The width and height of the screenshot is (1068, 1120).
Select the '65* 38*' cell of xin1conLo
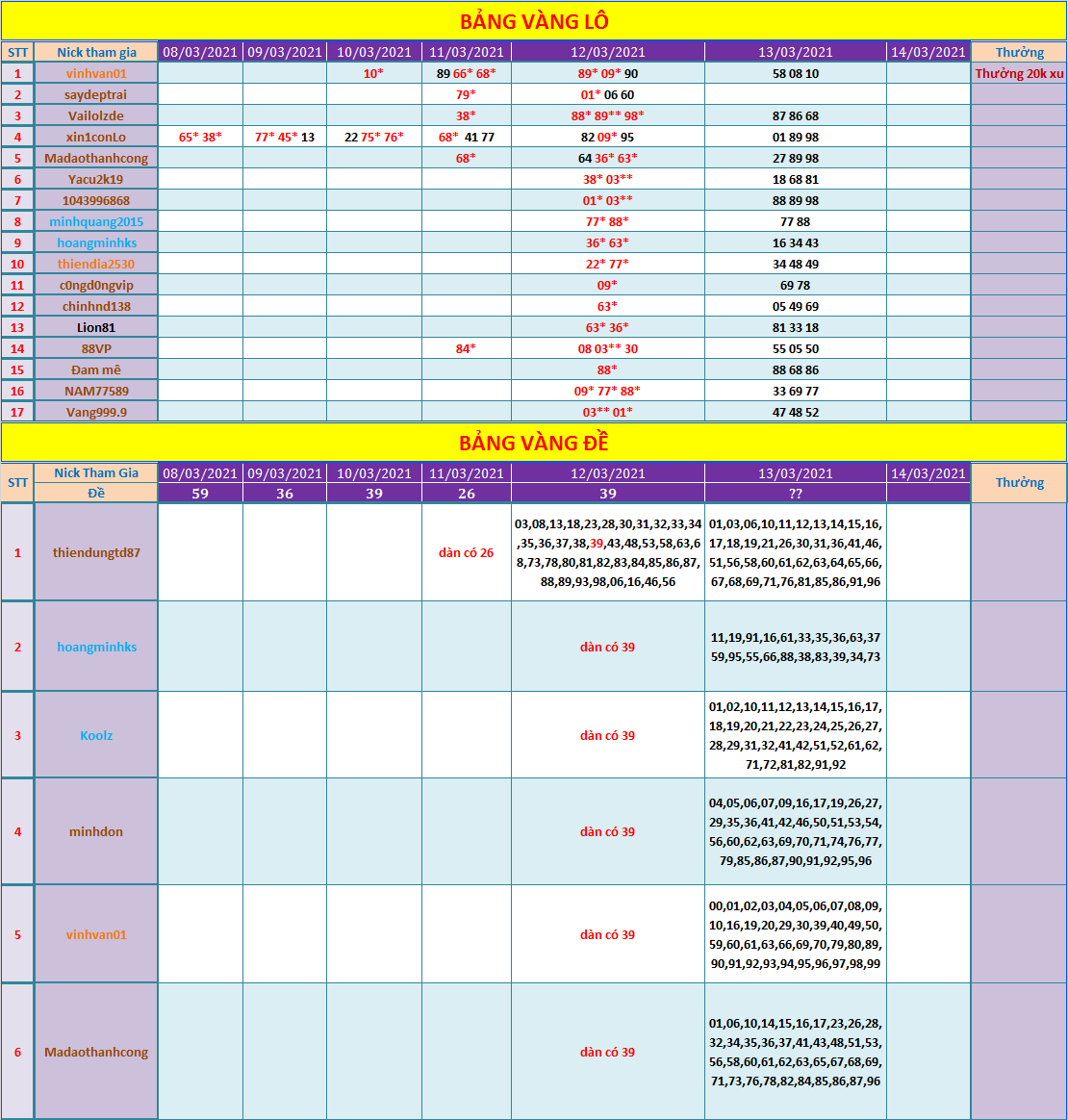[200, 138]
